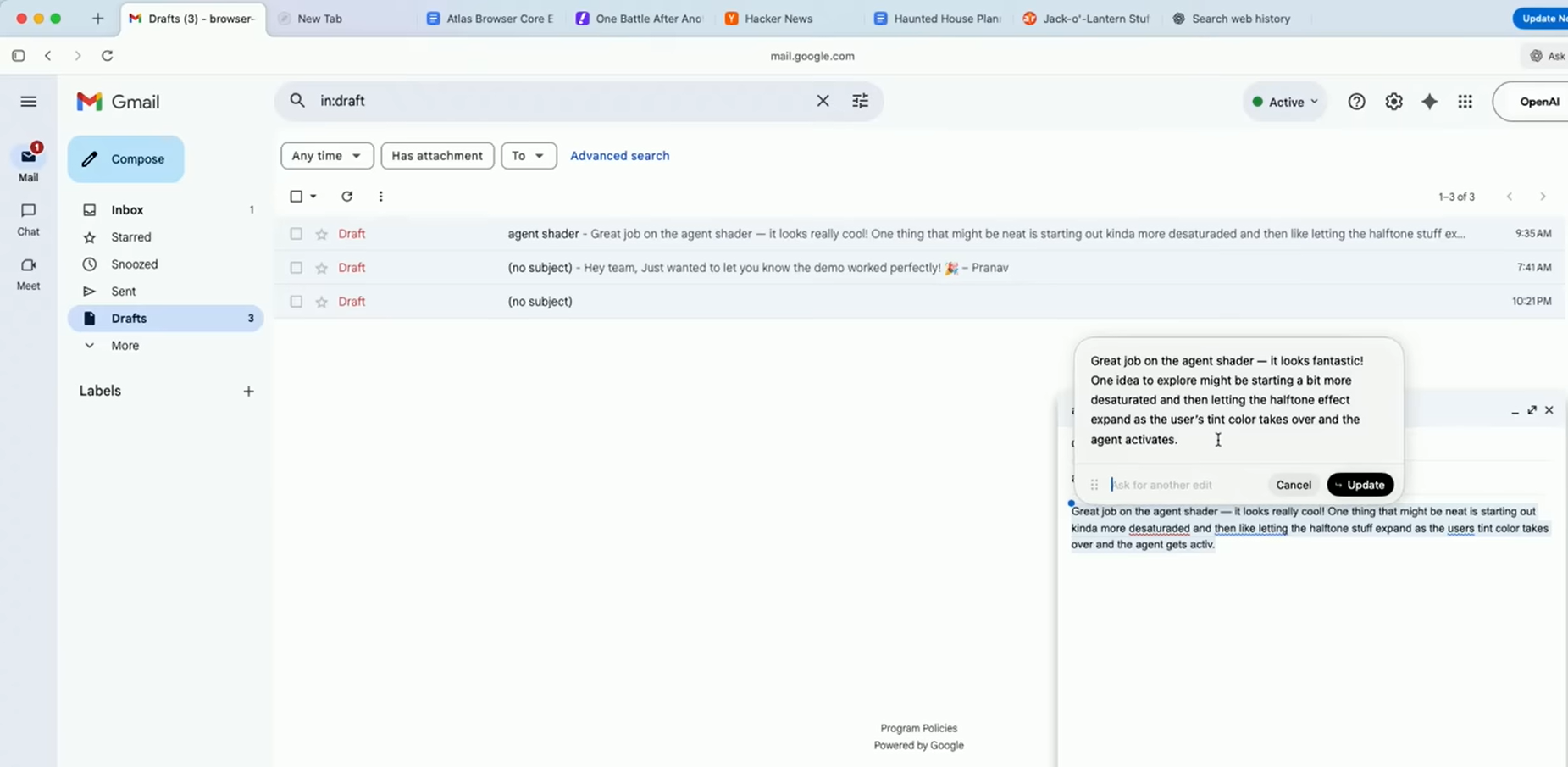Open the Google apps grid
Screen dimensions: 1568x767
1465,102
